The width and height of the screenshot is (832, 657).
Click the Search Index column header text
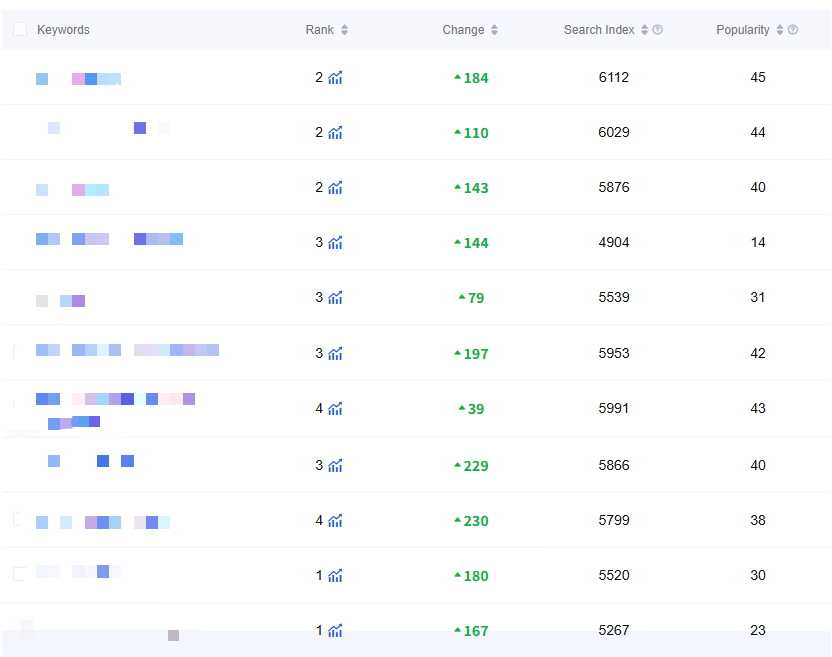[598, 30]
